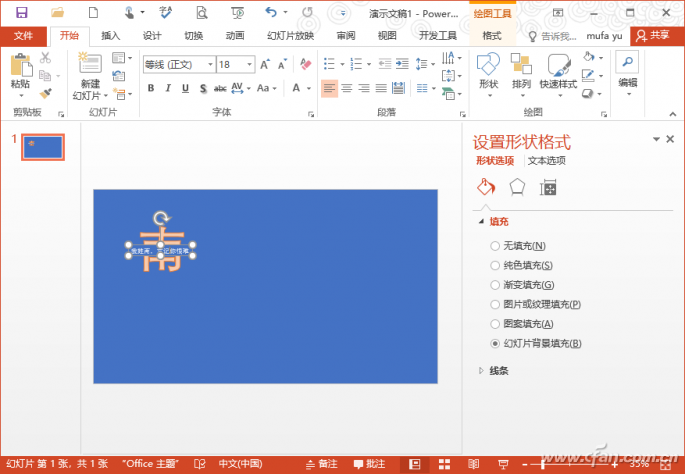This screenshot has height=474, width=685.
Task: Open font color dropdown arrow
Action: 309,88
